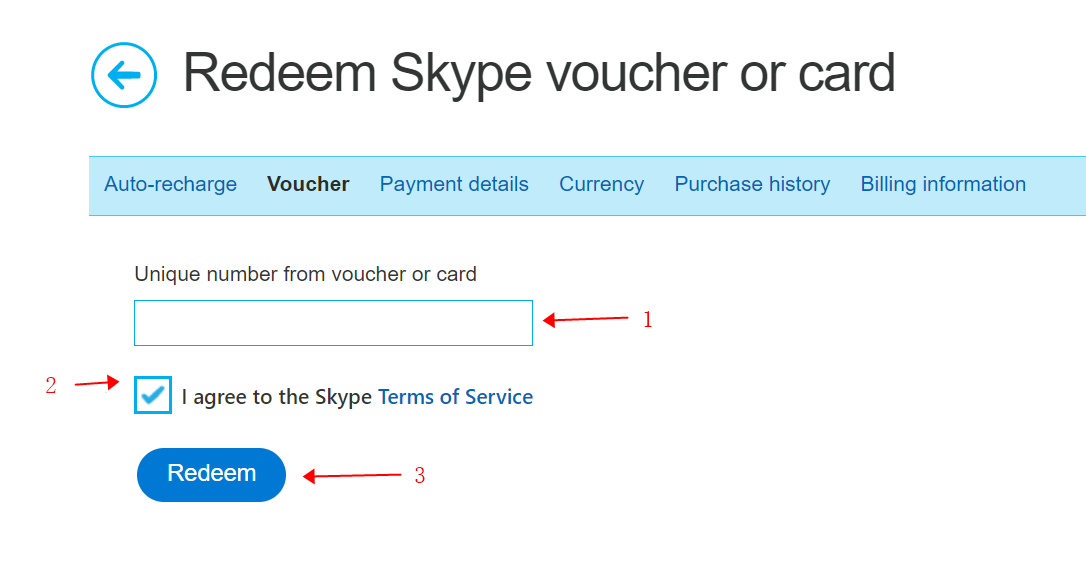
Task: Open the Currency tab
Action: click(601, 184)
